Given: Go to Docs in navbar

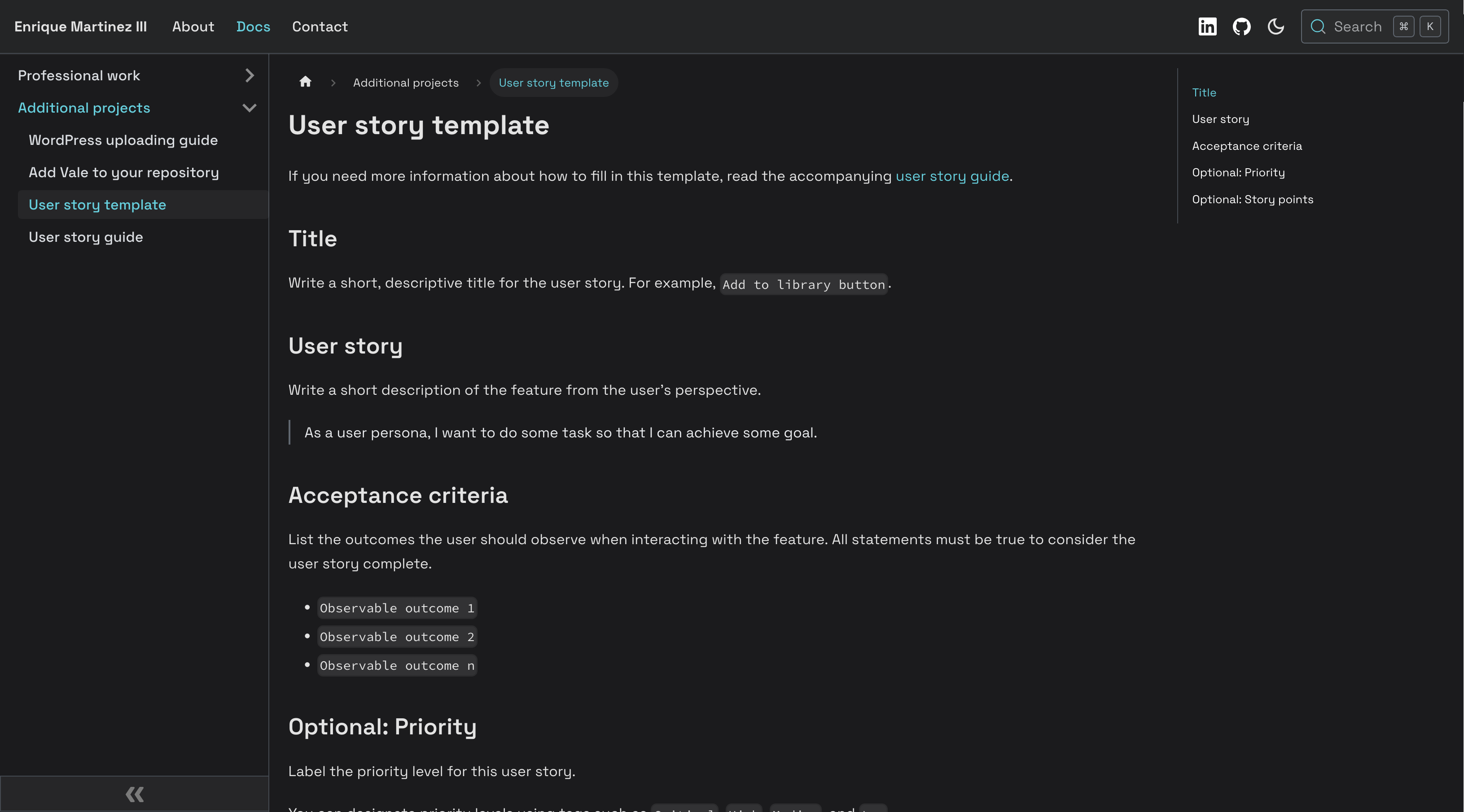Looking at the screenshot, I should (253, 27).
